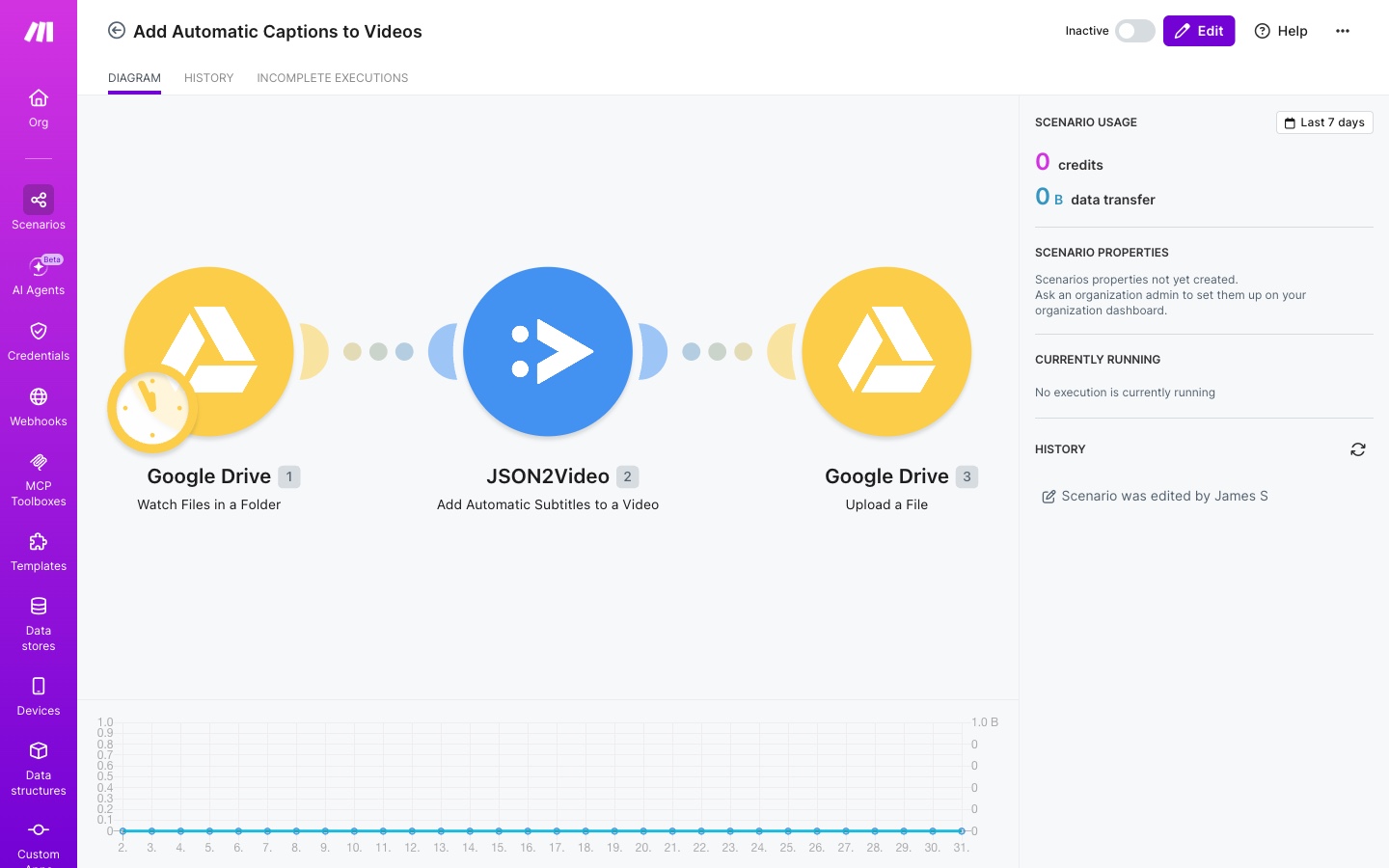The height and width of the screenshot is (868, 1389).
Task: Refresh the History panel
Action: pos(1358,449)
